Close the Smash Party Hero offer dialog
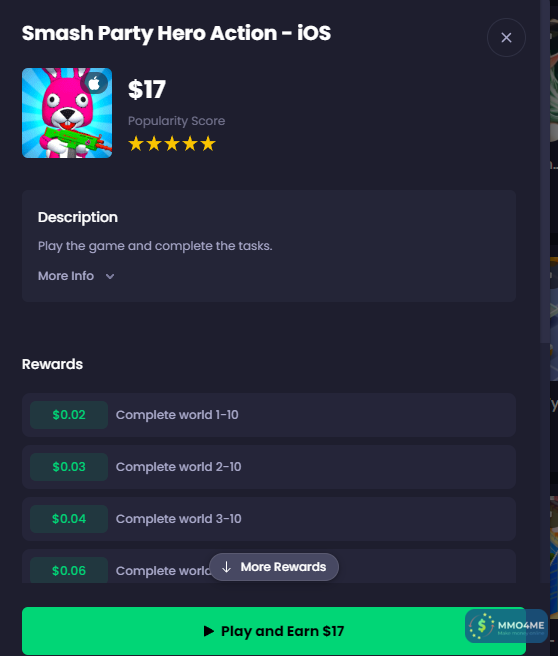The image size is (558, 656). coord(506,38)
